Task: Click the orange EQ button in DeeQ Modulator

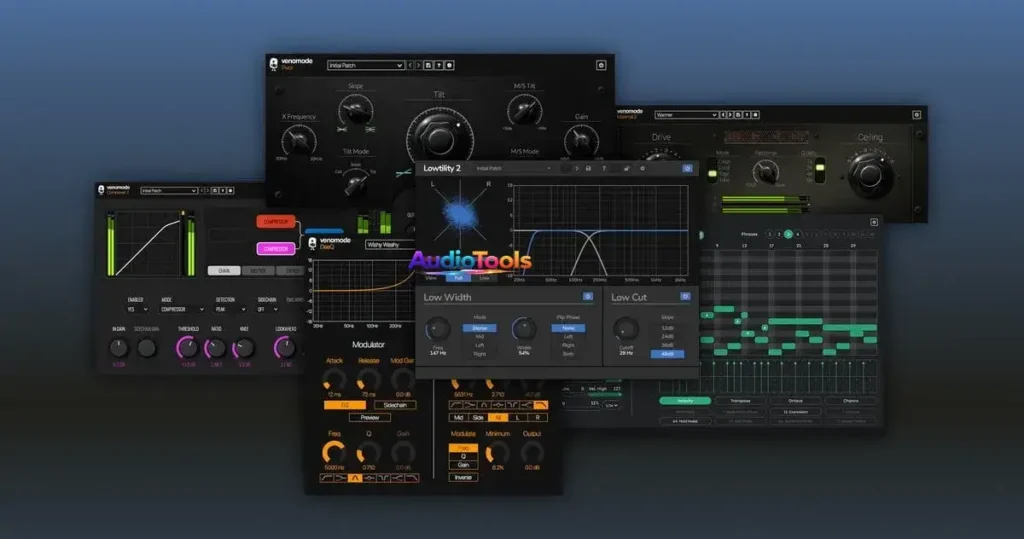Action: (345, 405)
